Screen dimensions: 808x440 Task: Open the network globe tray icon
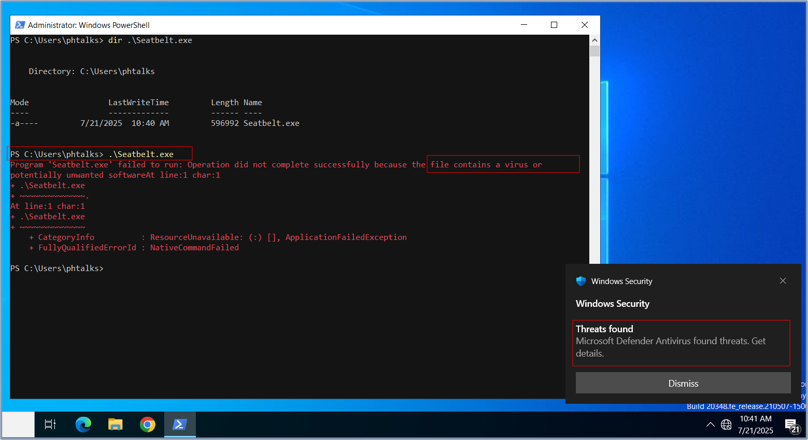pos(726,425)
